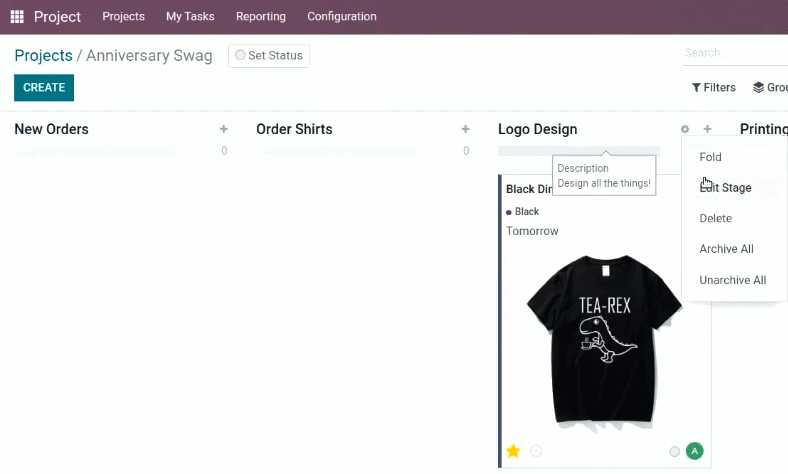
Task: Toggle the yellow priority star on task card
Action: (513, 451)
